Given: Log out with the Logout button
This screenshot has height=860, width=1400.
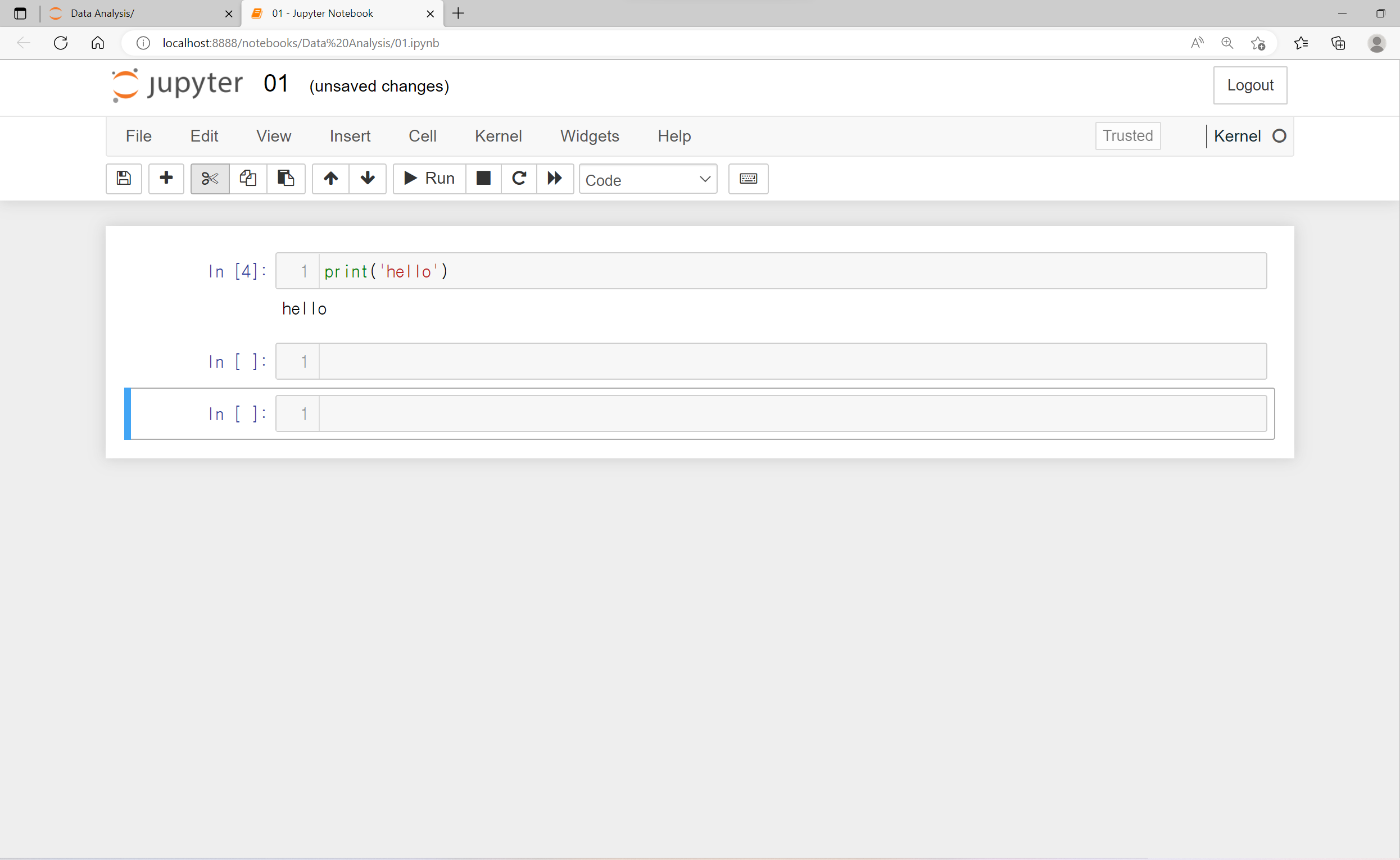Looking at the screenshot, I should coord(1250,85).
